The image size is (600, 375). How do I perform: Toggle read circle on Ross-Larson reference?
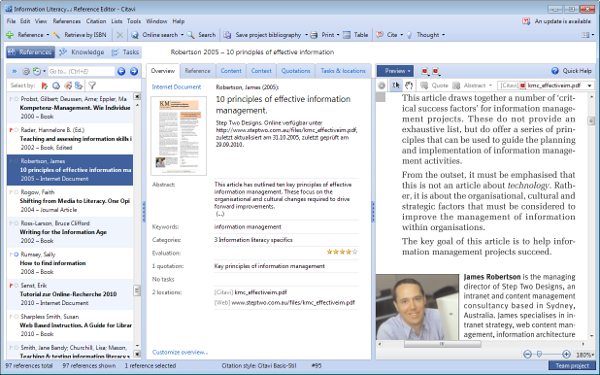[16, 223]
